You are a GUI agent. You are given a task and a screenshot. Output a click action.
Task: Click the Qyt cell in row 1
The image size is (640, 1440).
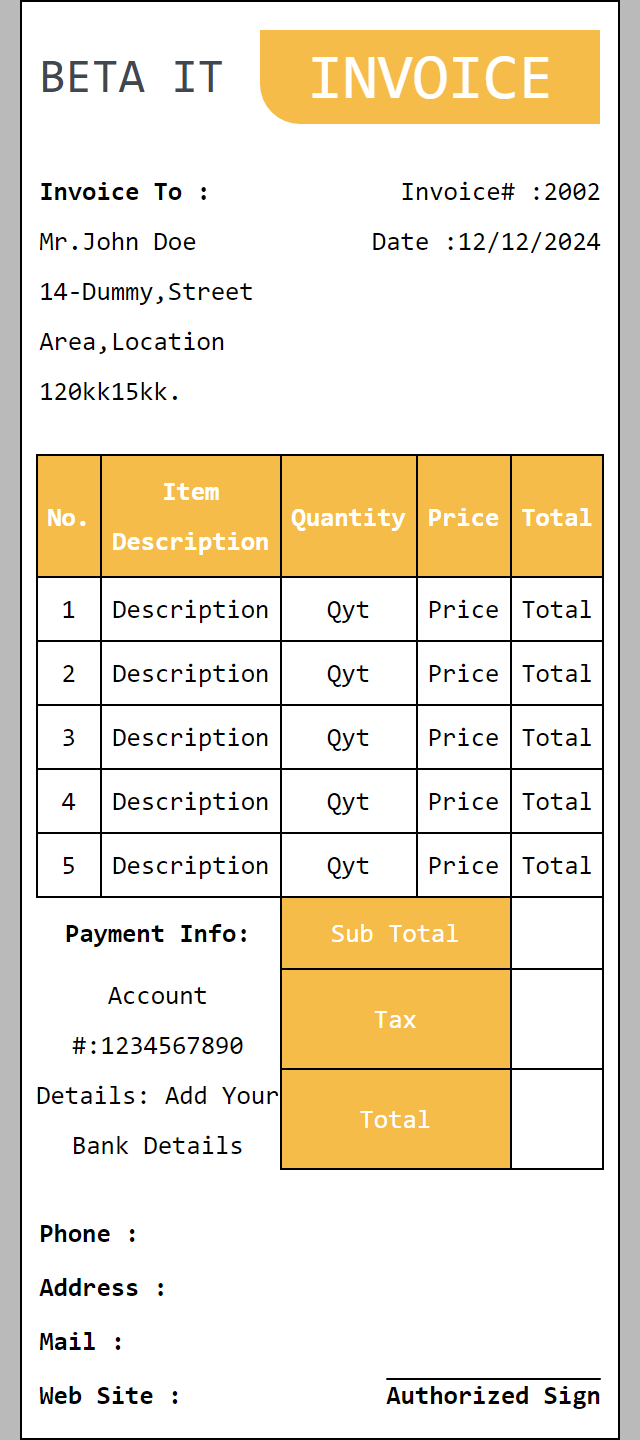pyautogui.click(x=348, y=610)
